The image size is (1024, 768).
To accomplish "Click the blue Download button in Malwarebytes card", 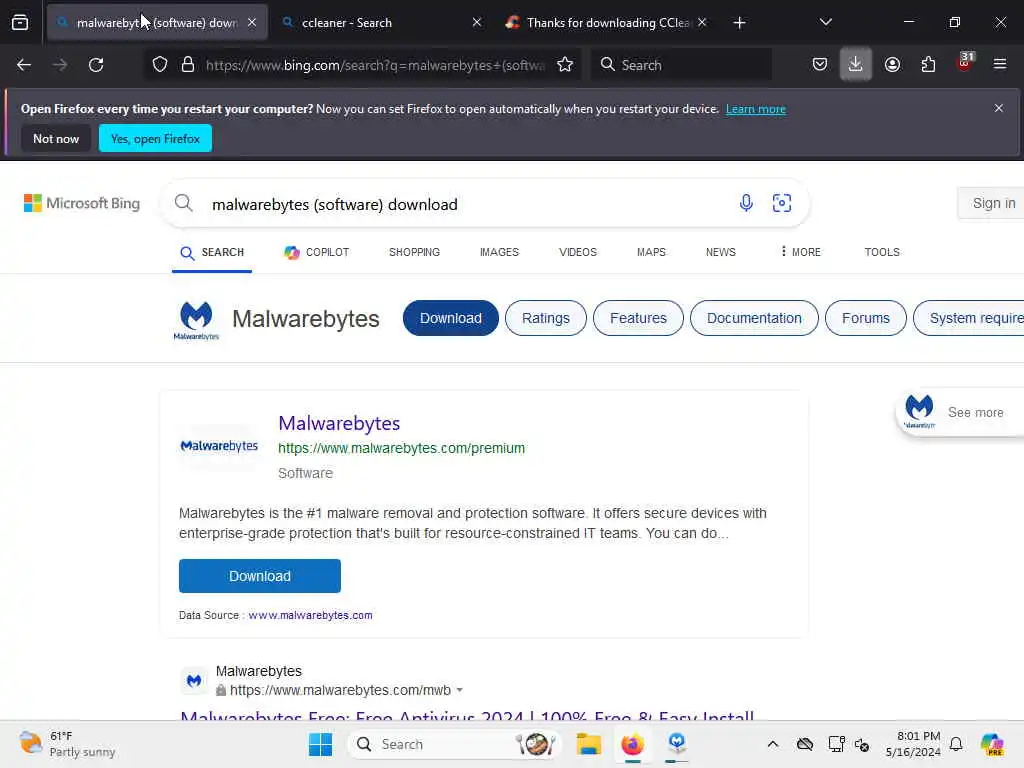I will pyautogui.click(x=259, y=576).
